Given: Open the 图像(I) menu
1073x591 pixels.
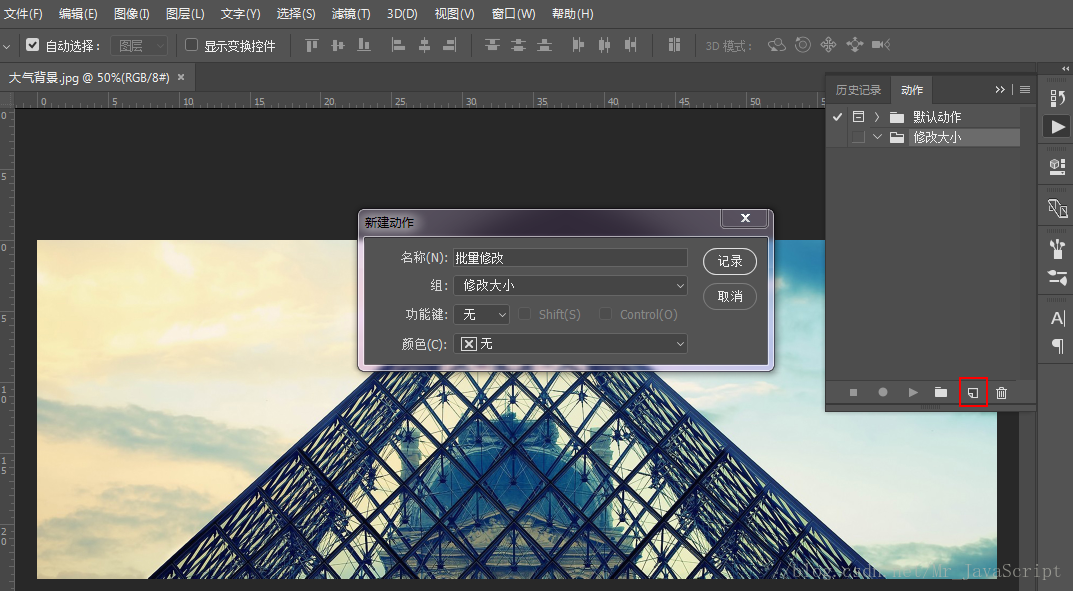Looking at the screenshot, I should (x=131, y=14).
